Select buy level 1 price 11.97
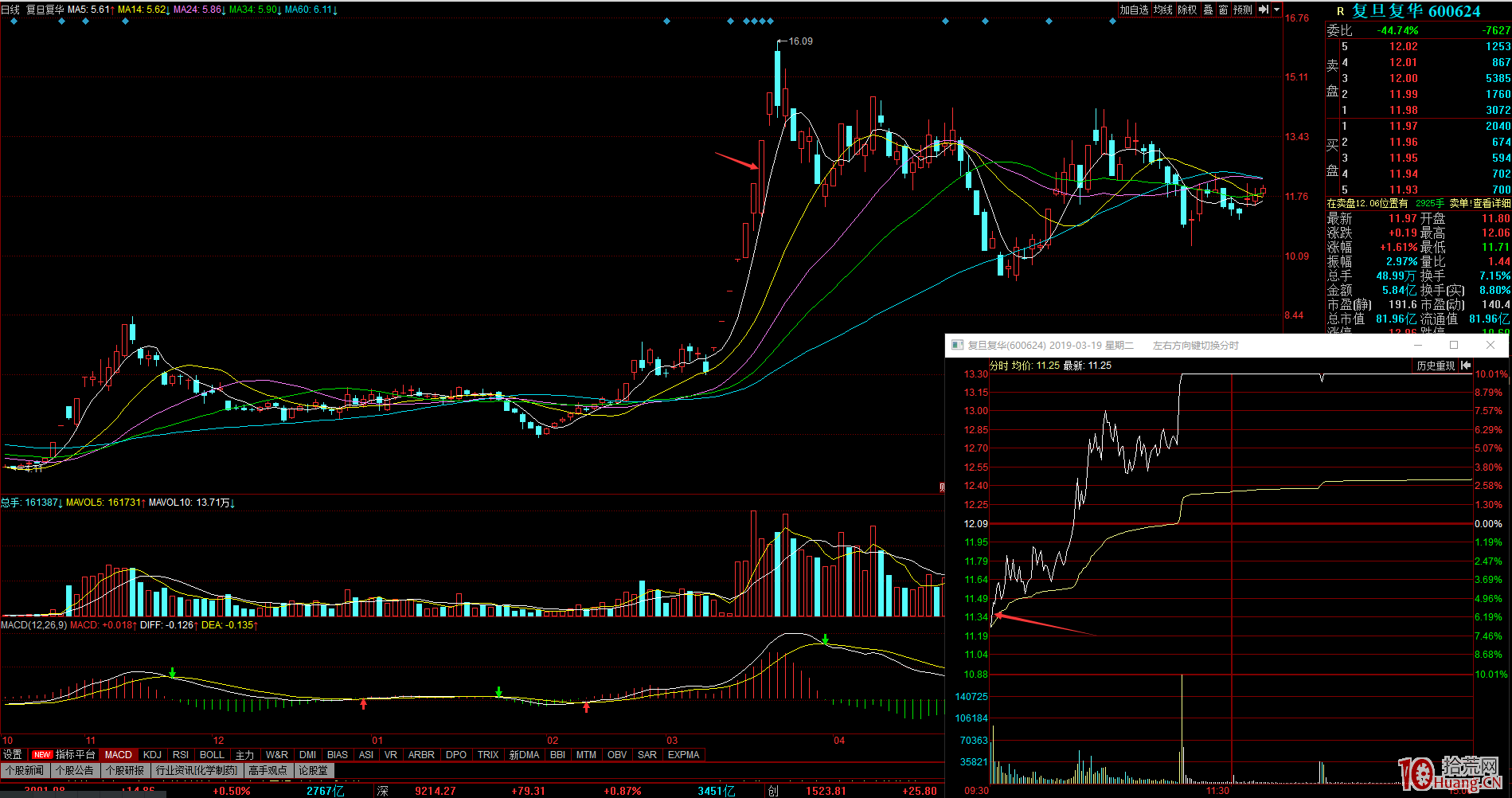Viewport: 1512px width, 798px height. tap(1404, 126)
